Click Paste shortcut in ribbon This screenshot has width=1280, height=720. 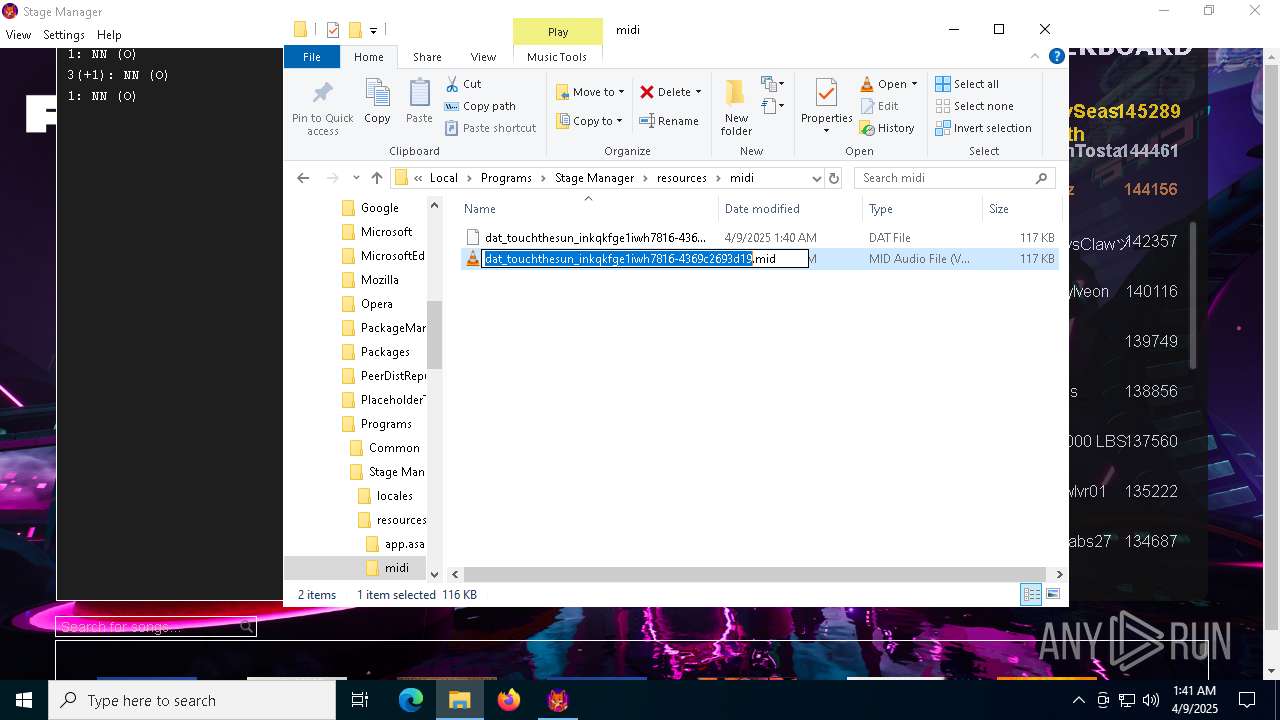(x=490, y=128)
